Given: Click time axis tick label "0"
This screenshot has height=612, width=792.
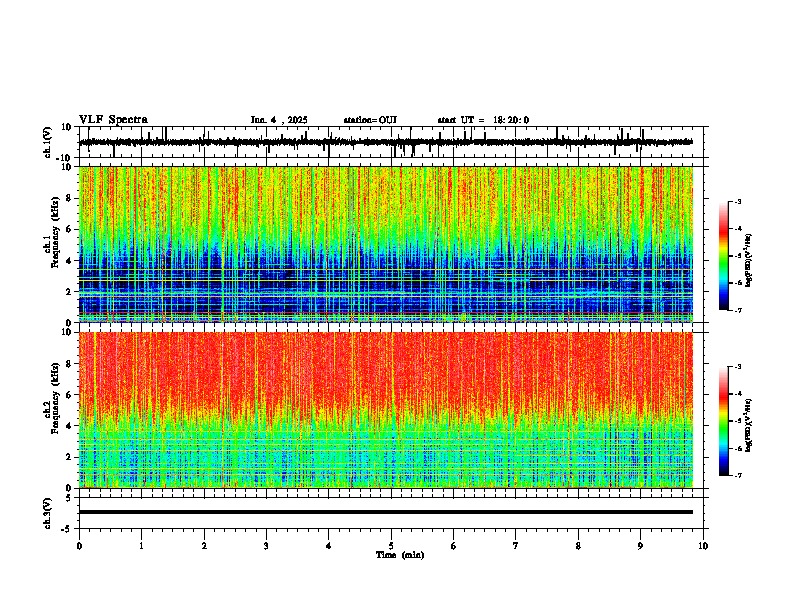Looking at the screenshot, I should 79,546.
